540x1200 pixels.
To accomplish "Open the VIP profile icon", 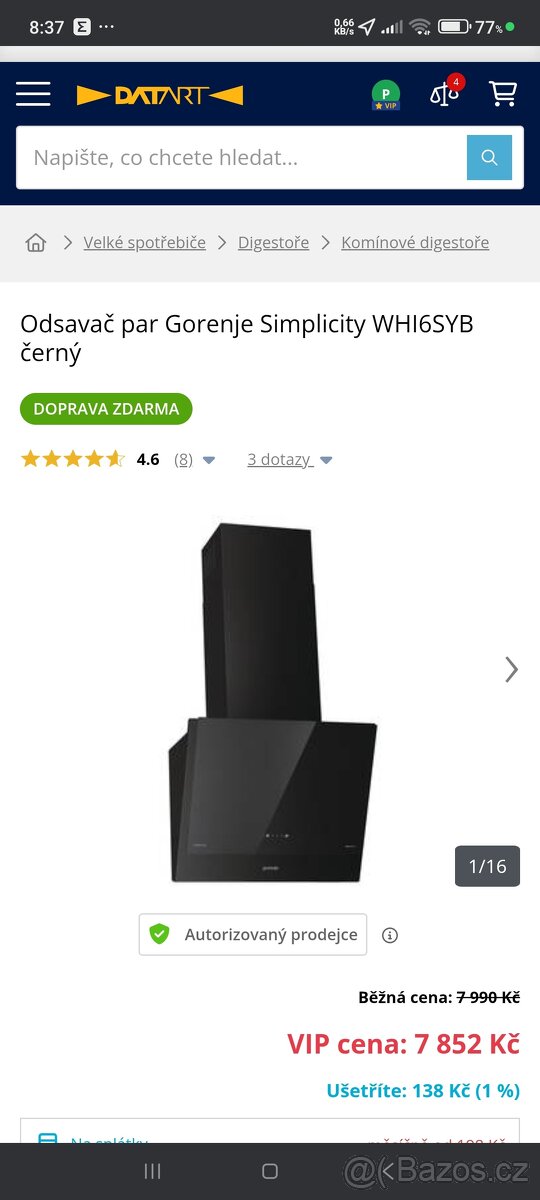I will click(386, 95).
